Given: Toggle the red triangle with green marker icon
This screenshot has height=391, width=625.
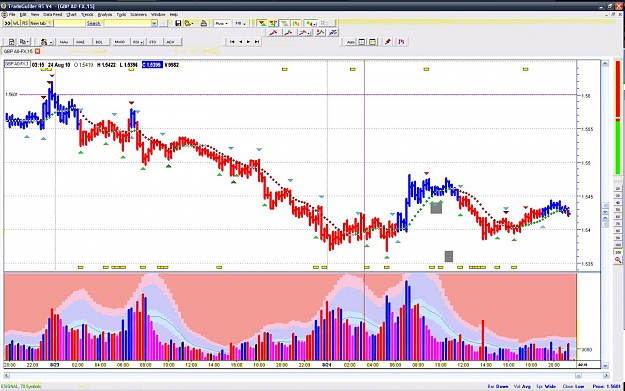Looking at the screenshot, I should (273, 24).
